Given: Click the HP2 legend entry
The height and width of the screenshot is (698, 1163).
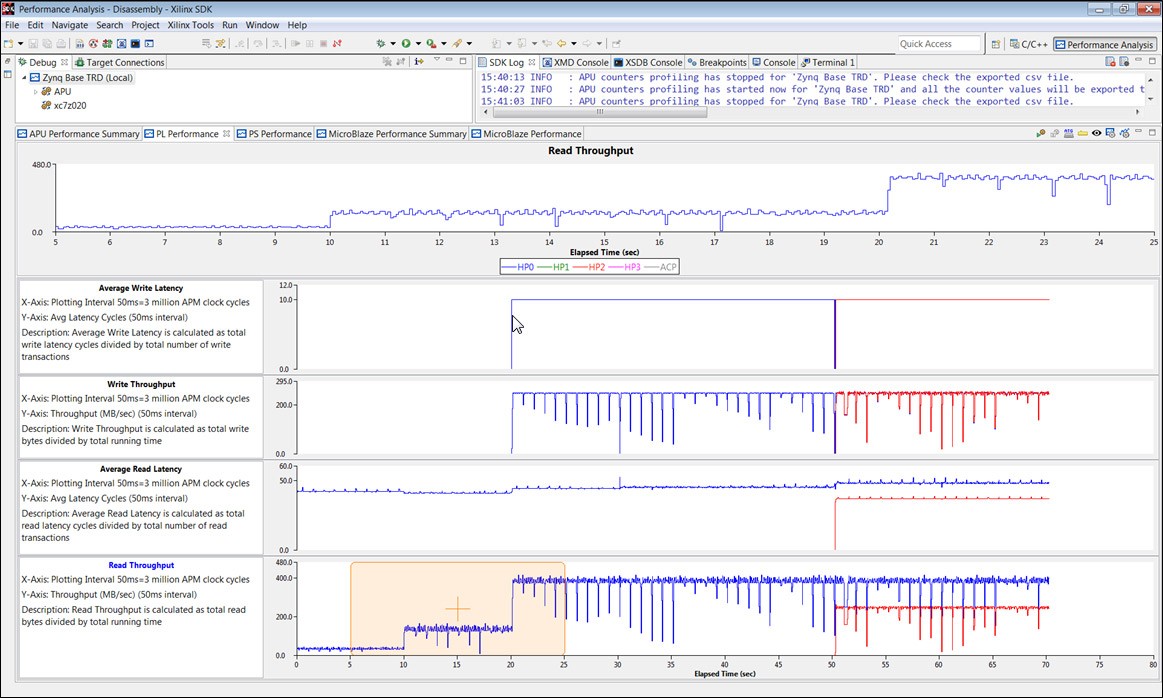Looking at the screenshot, I should click(589, 267).
